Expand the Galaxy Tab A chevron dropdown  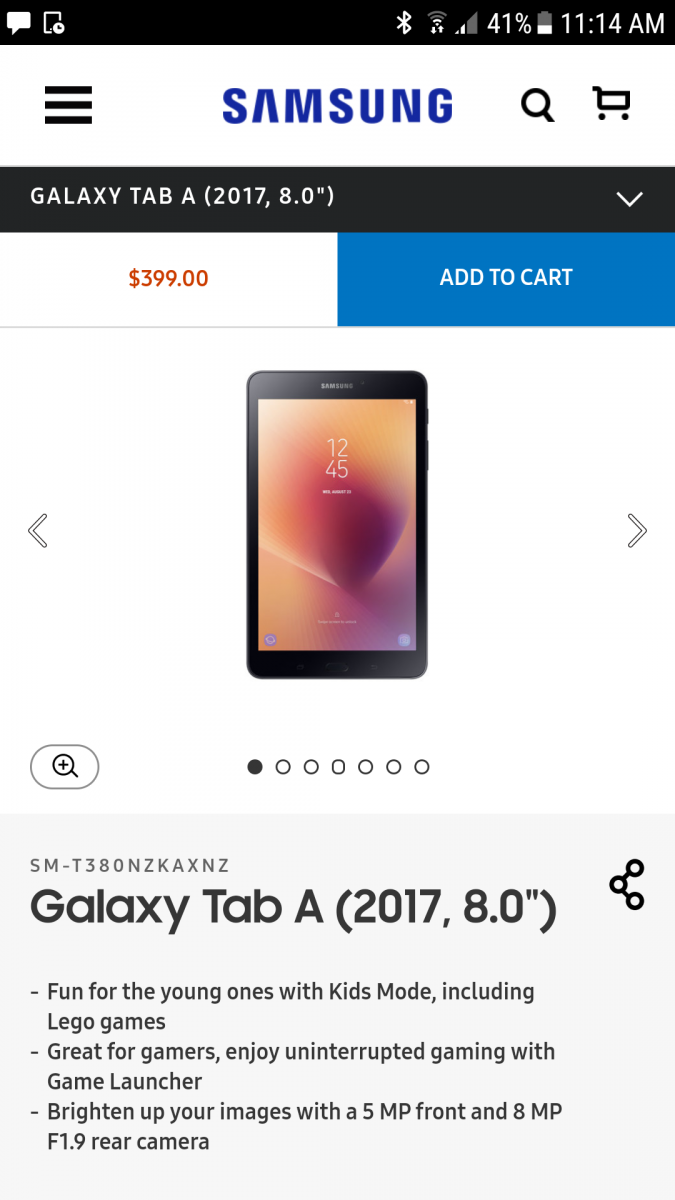tap(630, 199)
